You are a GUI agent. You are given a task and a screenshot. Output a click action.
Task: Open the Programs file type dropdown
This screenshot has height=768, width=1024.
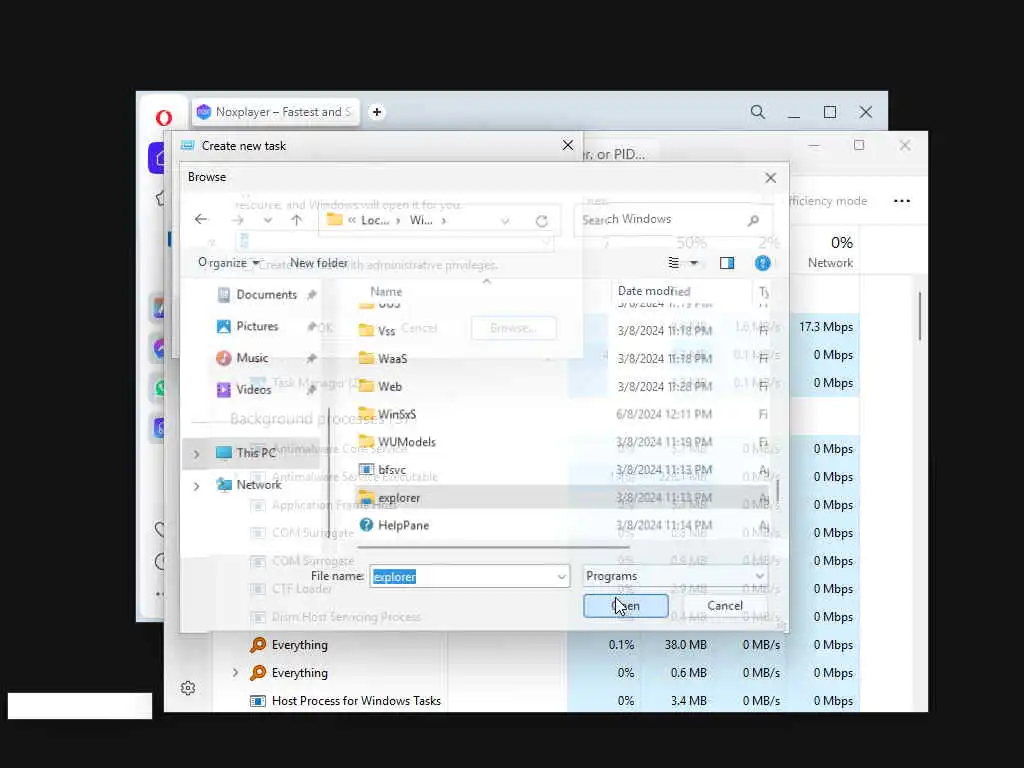tap(675, 576)
